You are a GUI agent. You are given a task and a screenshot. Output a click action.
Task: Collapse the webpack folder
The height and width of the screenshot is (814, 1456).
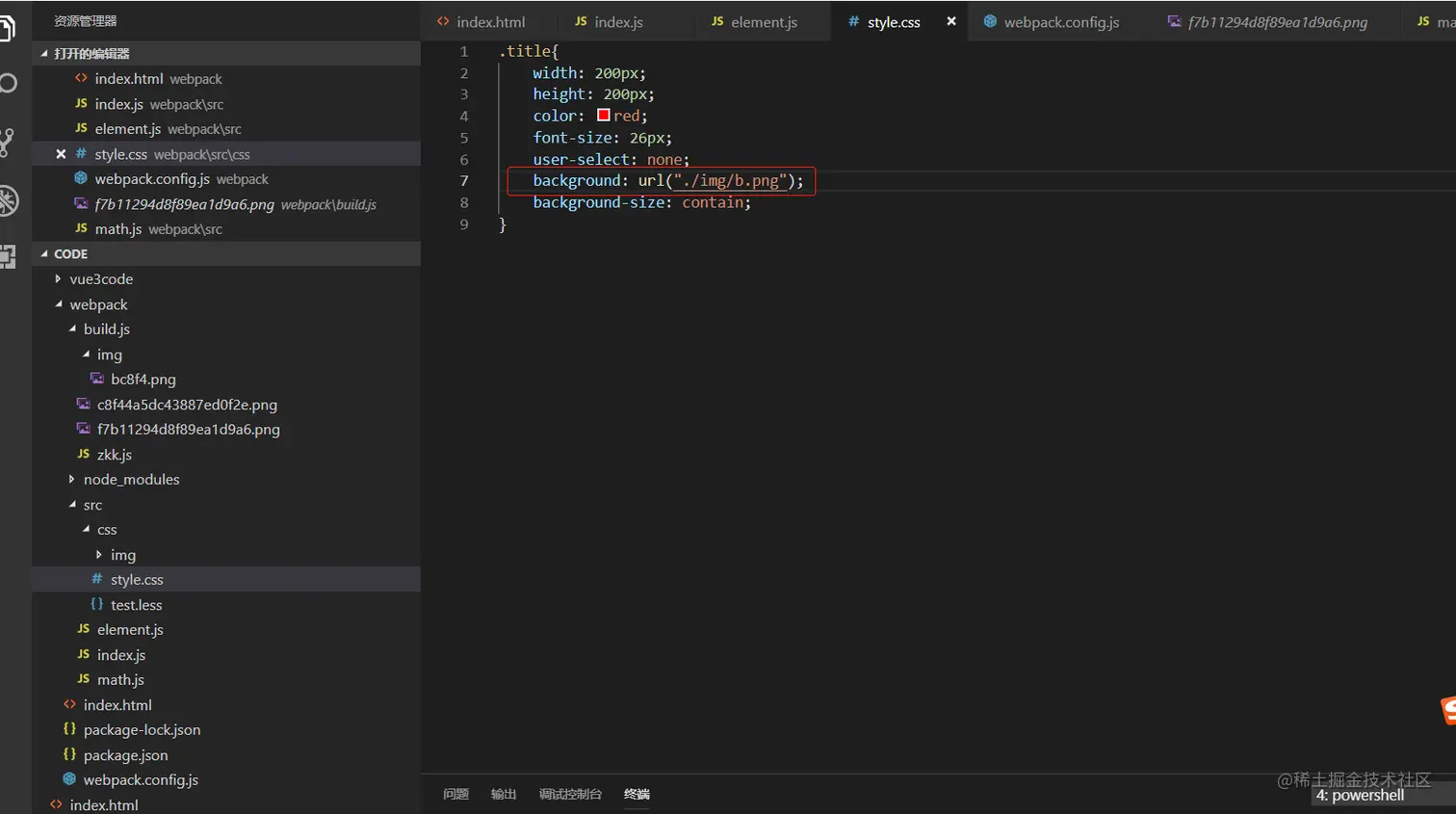point(98,304)
